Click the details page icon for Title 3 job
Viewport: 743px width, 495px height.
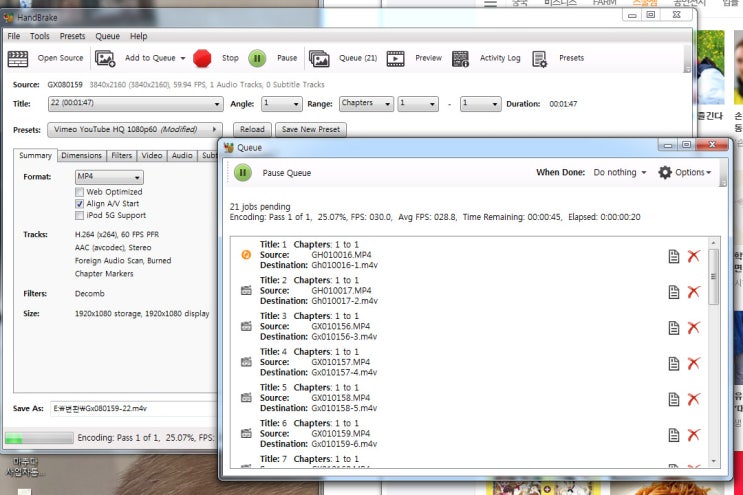click(x=673, y=328)
